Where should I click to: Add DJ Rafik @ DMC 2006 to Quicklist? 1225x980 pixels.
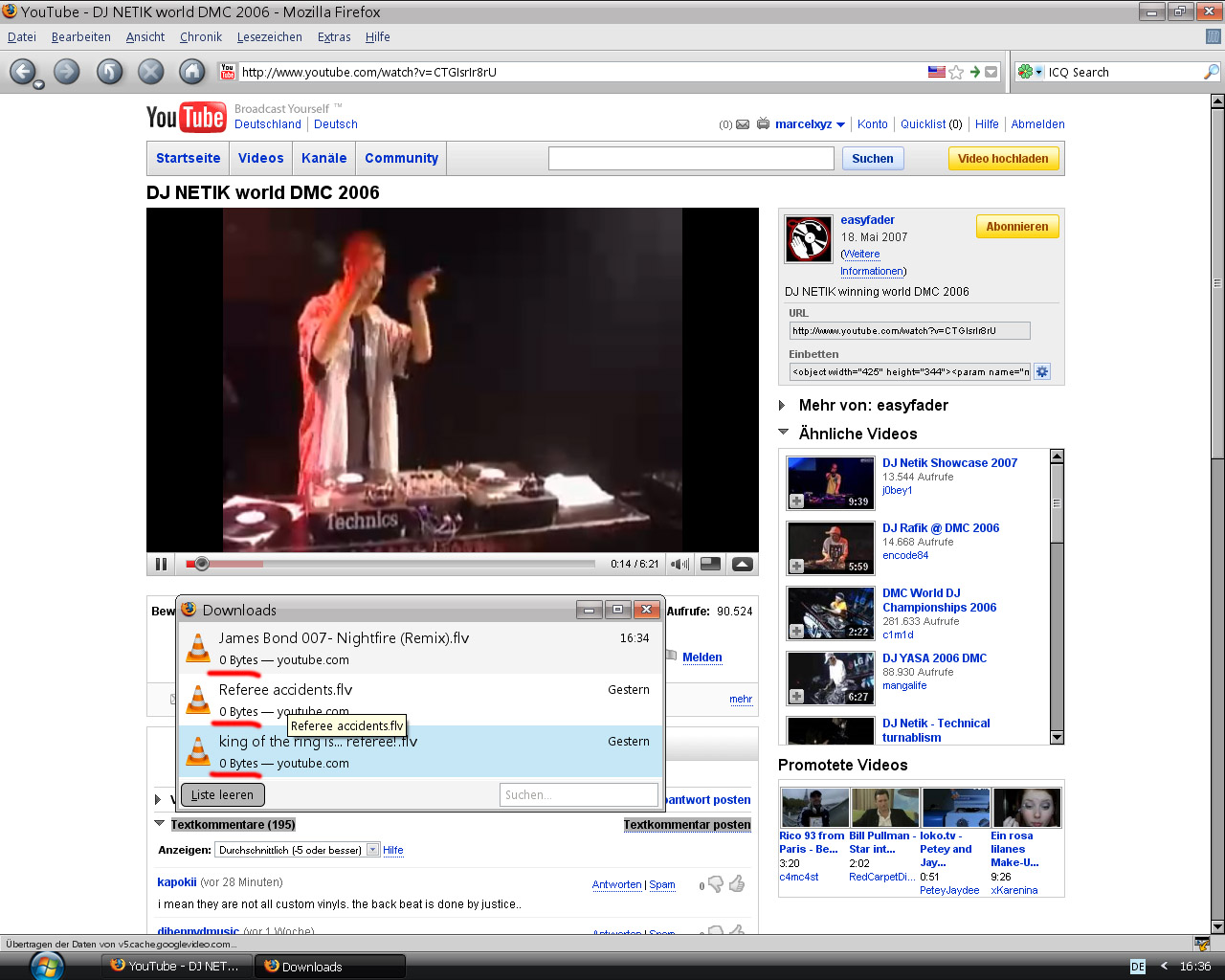pyautogui.click(x=796, y=567)
